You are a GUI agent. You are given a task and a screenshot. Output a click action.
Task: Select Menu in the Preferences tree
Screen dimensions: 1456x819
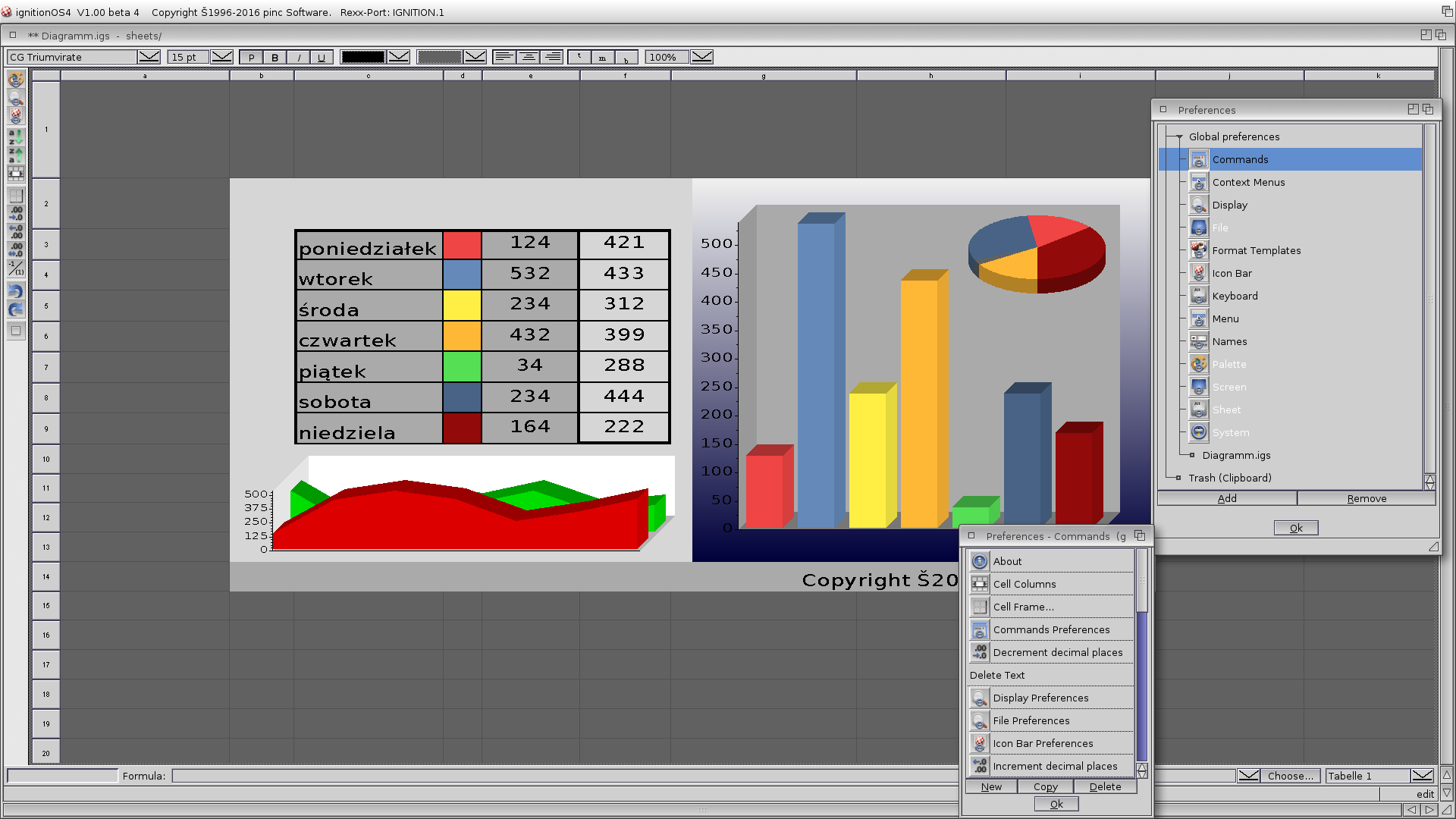pyautogui.click(x=1225, y=318)
